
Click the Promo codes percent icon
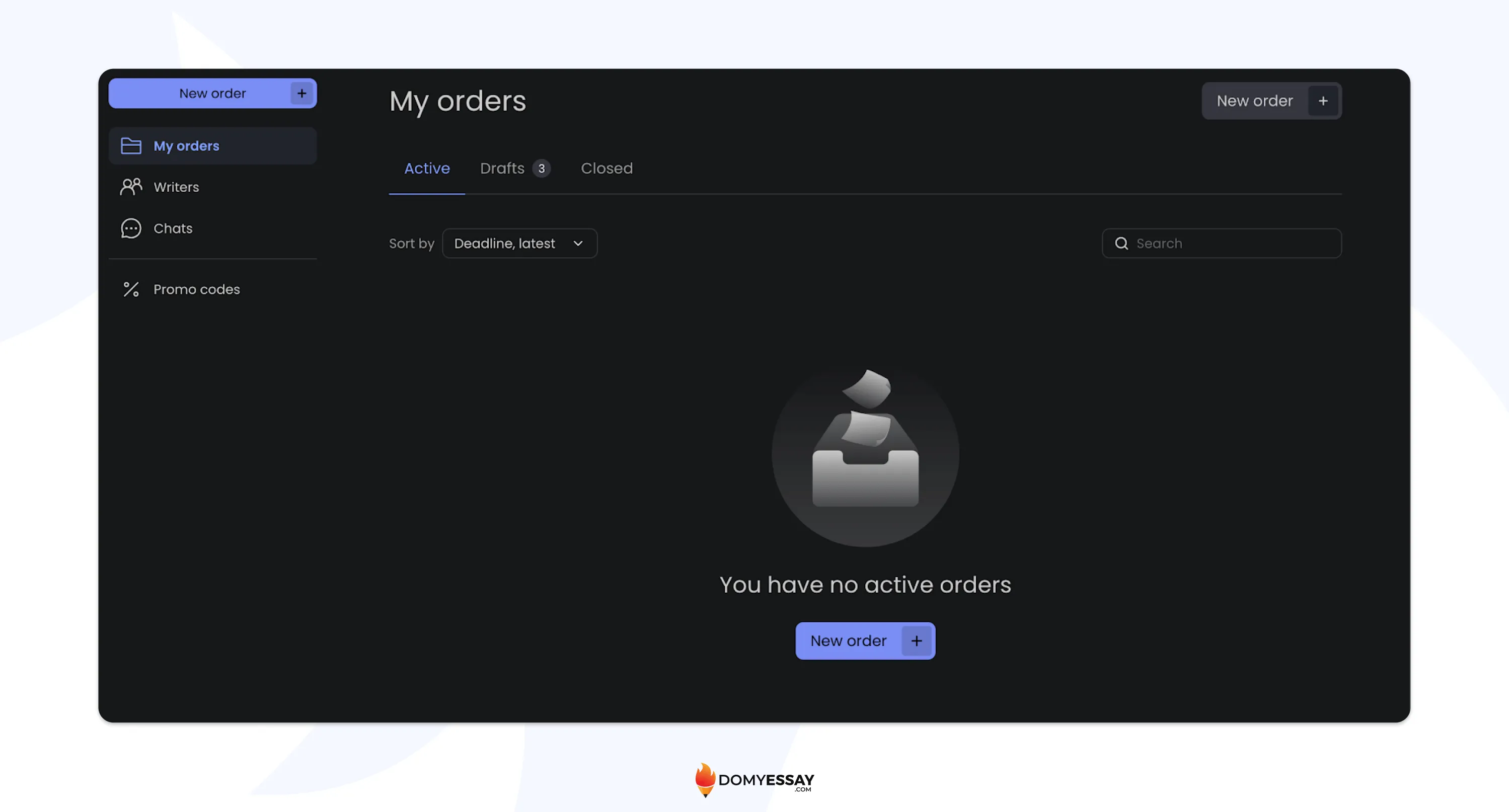click(131, 289)
